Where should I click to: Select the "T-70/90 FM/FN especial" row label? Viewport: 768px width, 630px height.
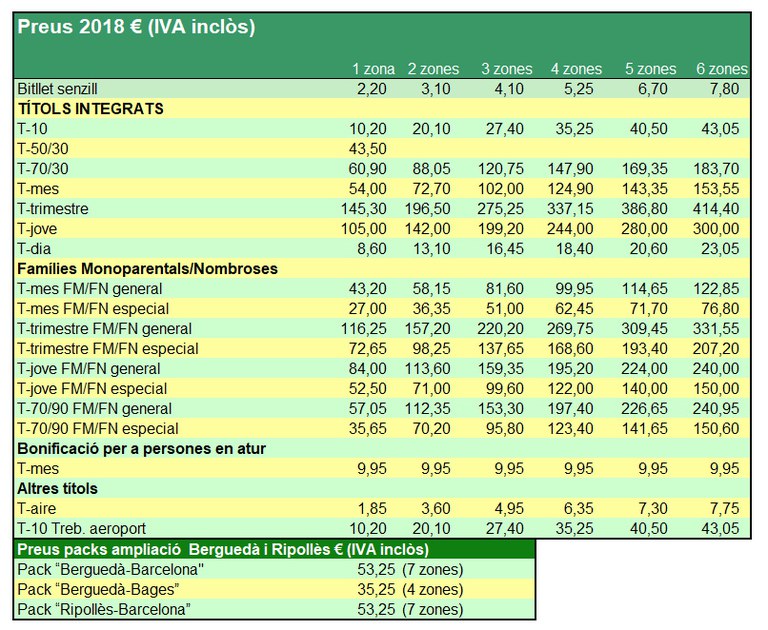click(x=100, y=428)
